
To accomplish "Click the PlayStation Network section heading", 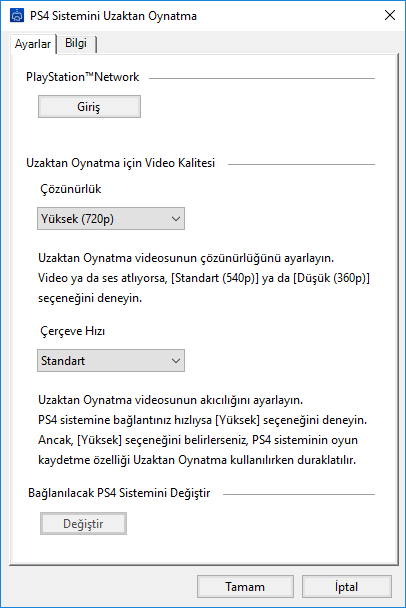I will [x=82, y=77].
